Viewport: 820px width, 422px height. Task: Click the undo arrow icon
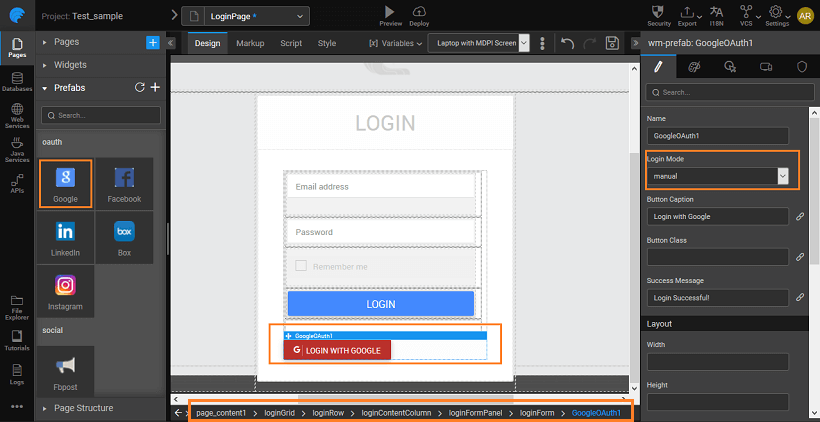[567, 43]
